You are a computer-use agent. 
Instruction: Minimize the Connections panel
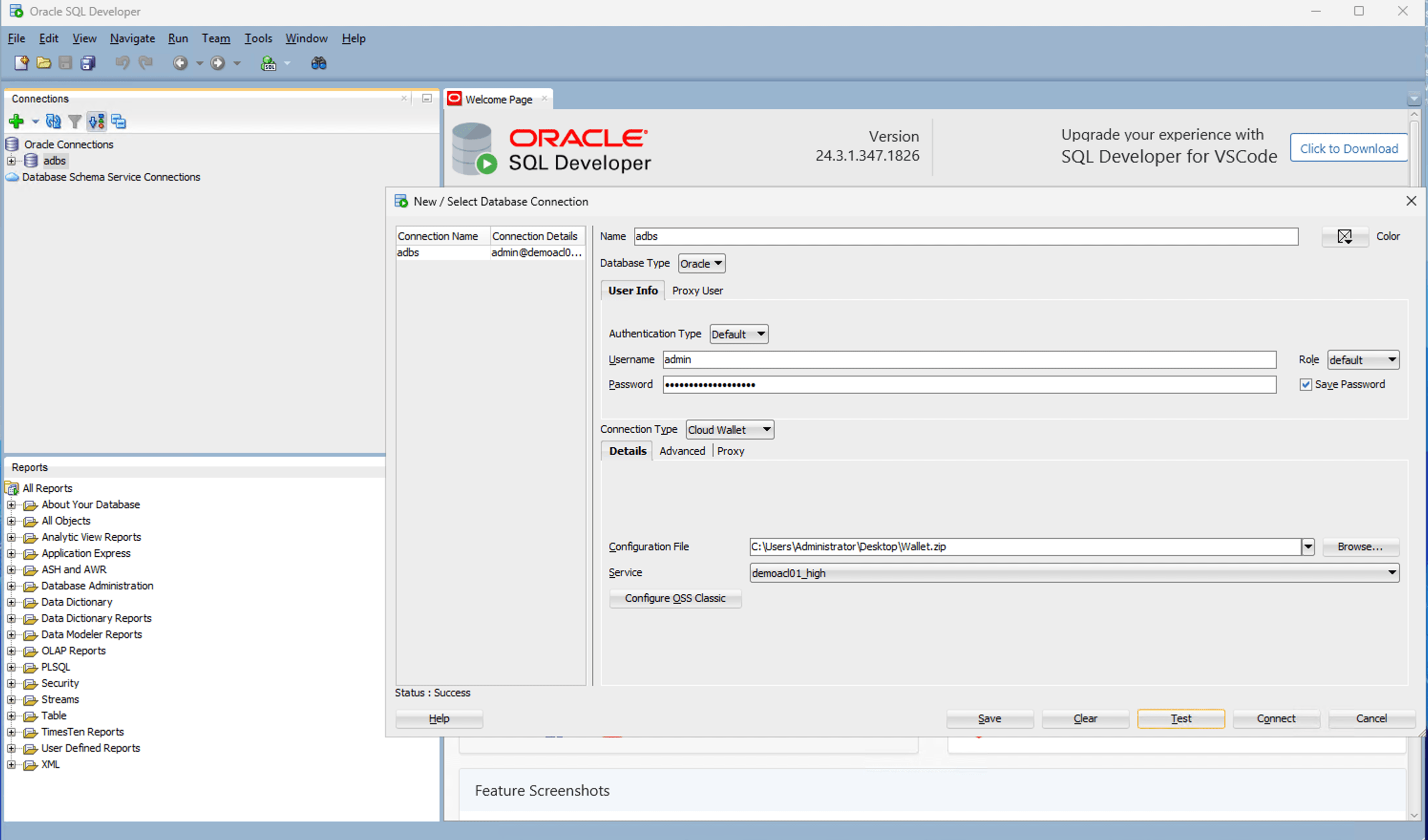(427, 99)
